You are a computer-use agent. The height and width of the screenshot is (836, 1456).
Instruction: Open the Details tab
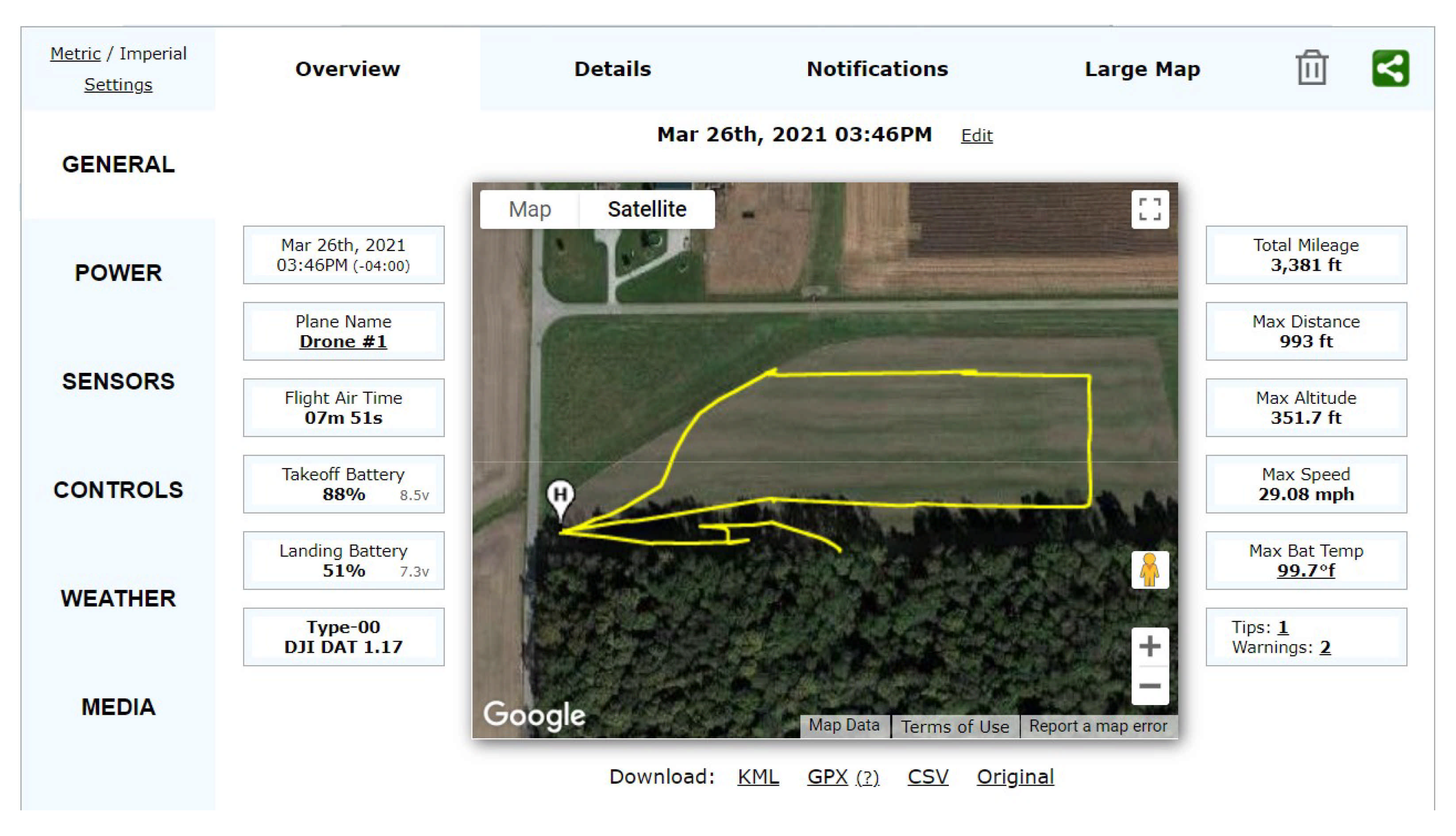click(x=612, y=69)
